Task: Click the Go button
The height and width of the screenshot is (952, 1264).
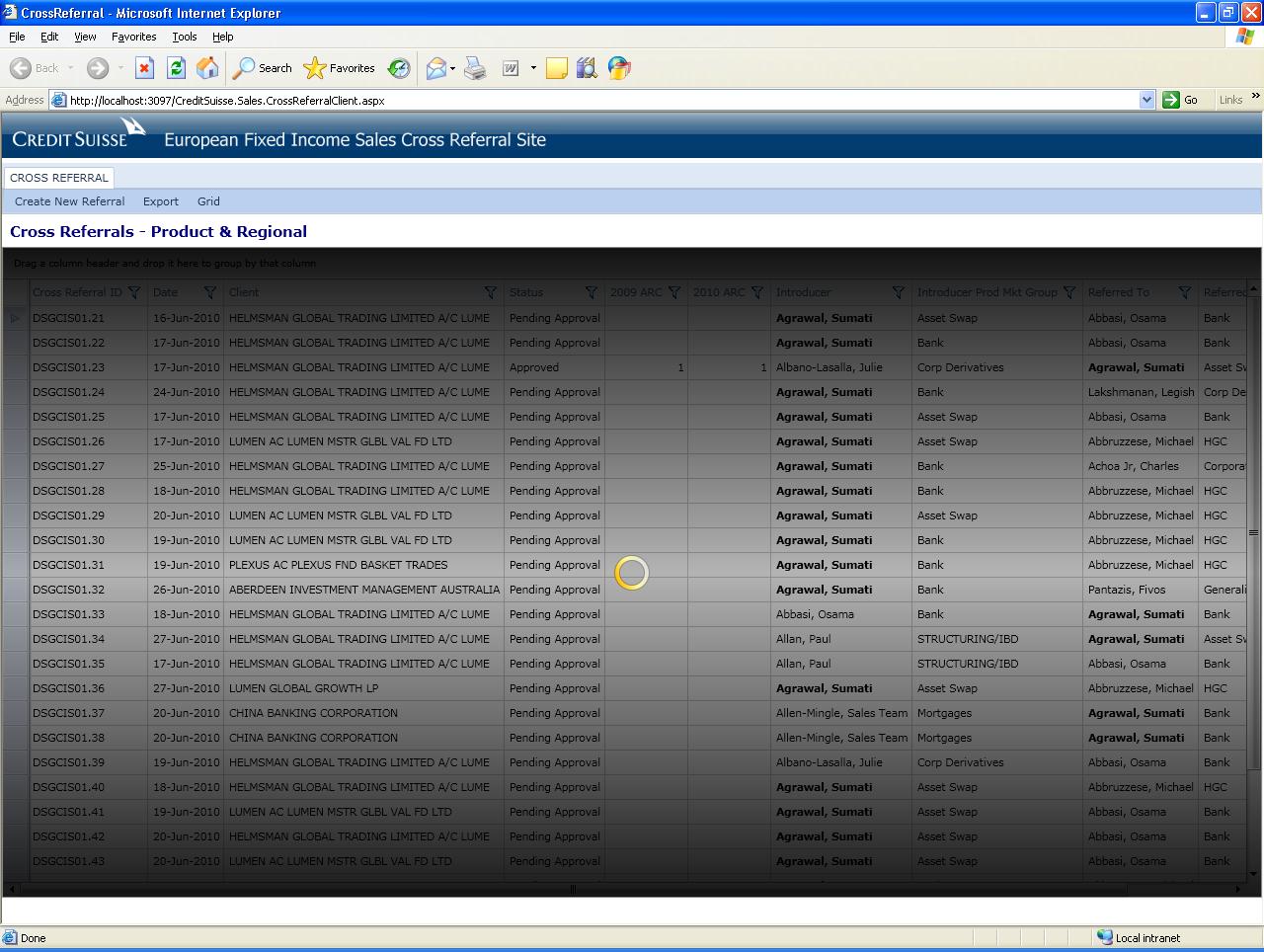Action: coord(1180,100)
